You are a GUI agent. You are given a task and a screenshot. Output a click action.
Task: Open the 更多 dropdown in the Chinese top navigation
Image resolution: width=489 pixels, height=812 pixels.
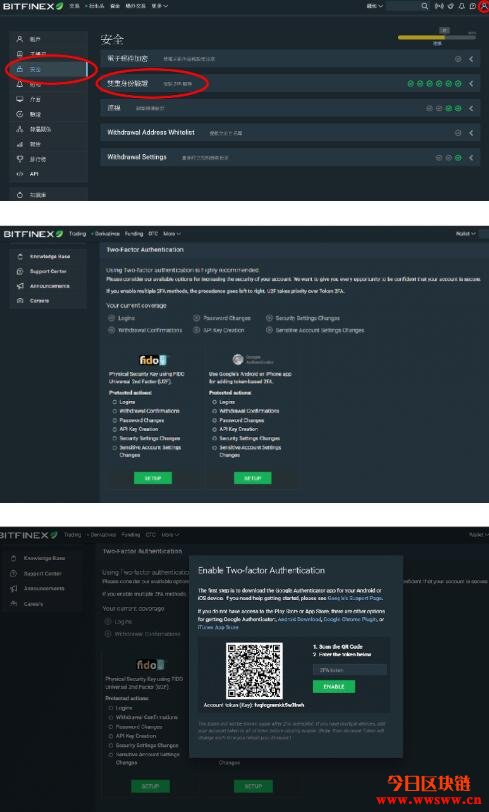click(160, 6)
